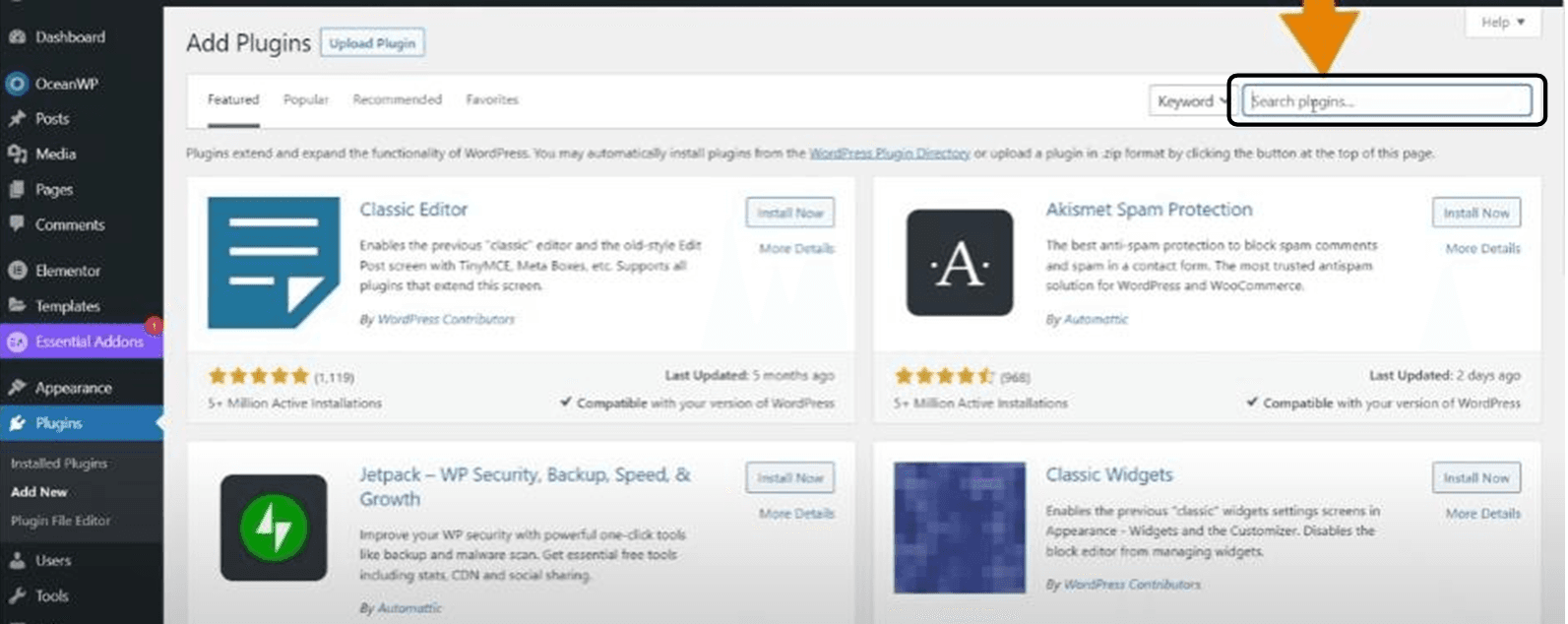Expand the Help dropdown tab

pyautogui.click(x=1502, y=22)
